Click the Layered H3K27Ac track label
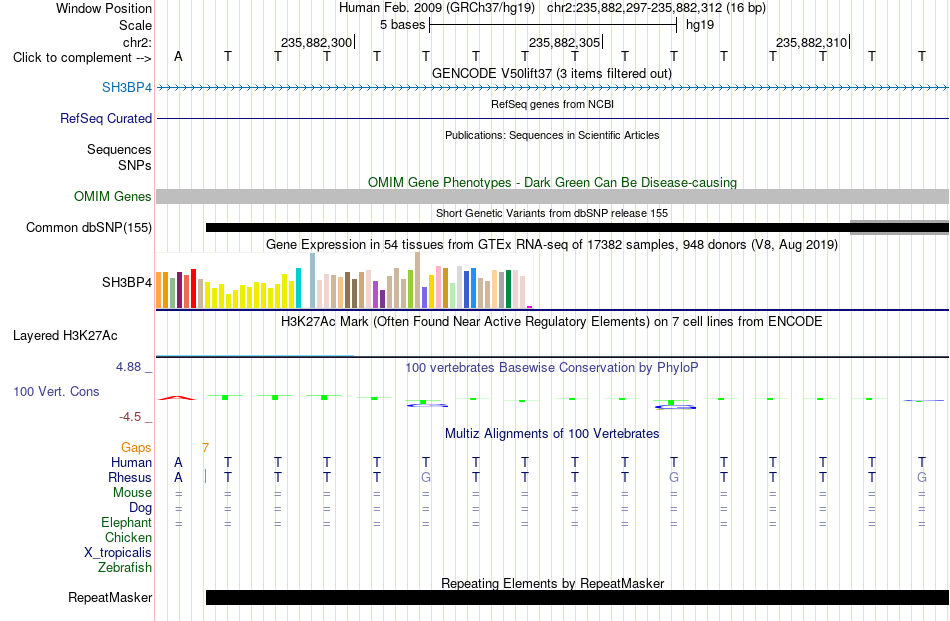The height and width of the screenshot is (621, 950). click(65, 336)
